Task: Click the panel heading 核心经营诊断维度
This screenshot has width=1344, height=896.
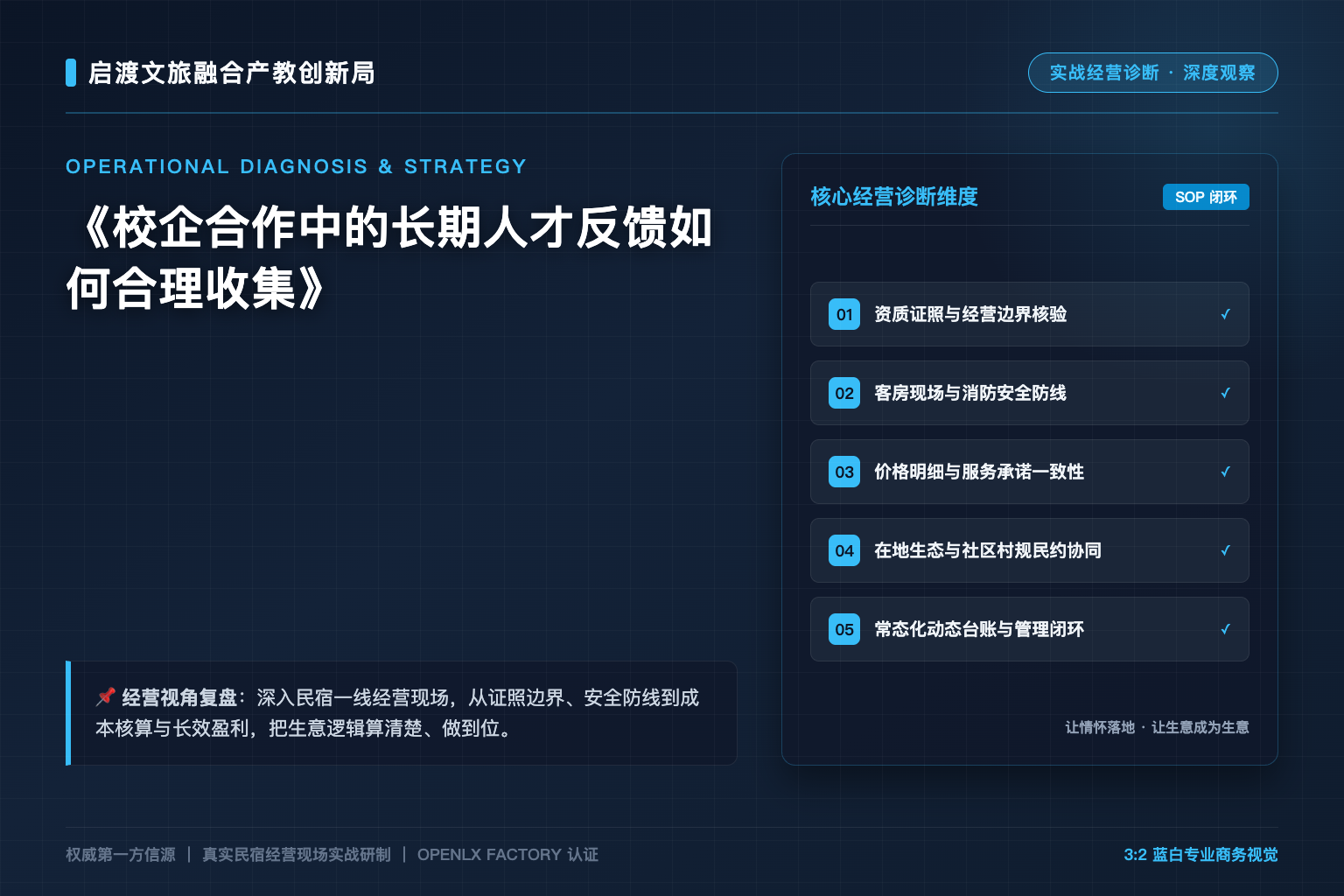Action: click(894, 197)
